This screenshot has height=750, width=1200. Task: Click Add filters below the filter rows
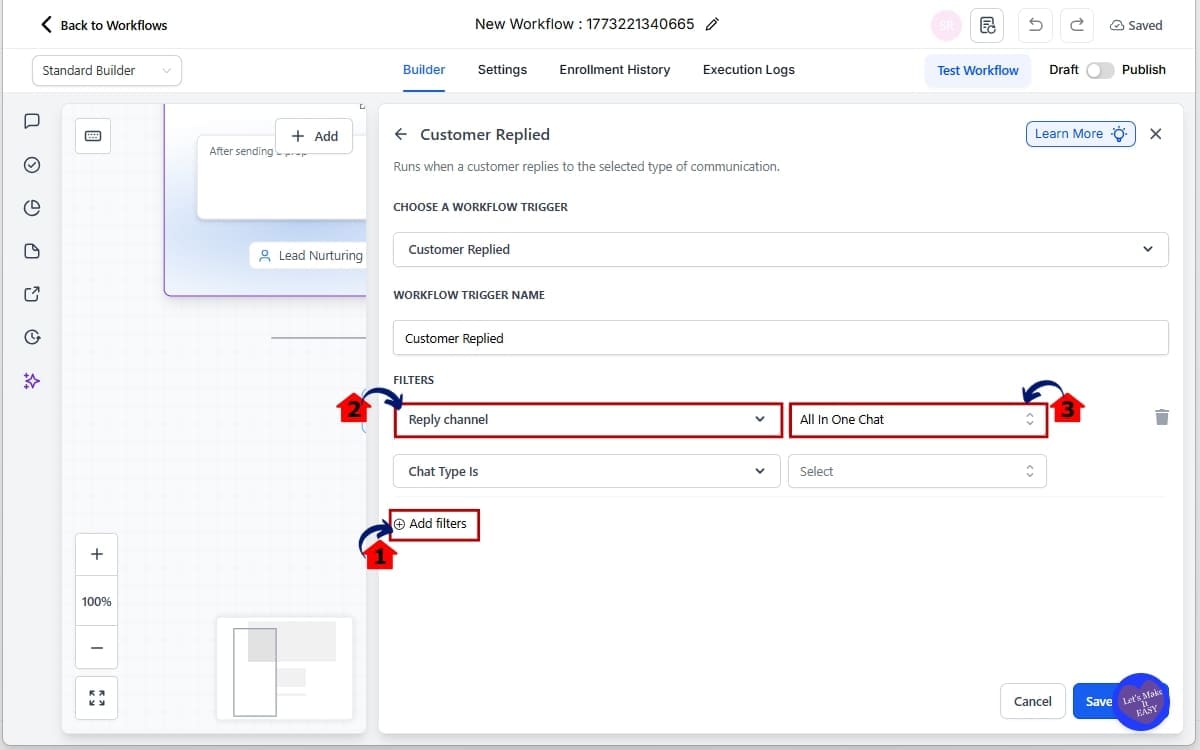click(433, 523)
